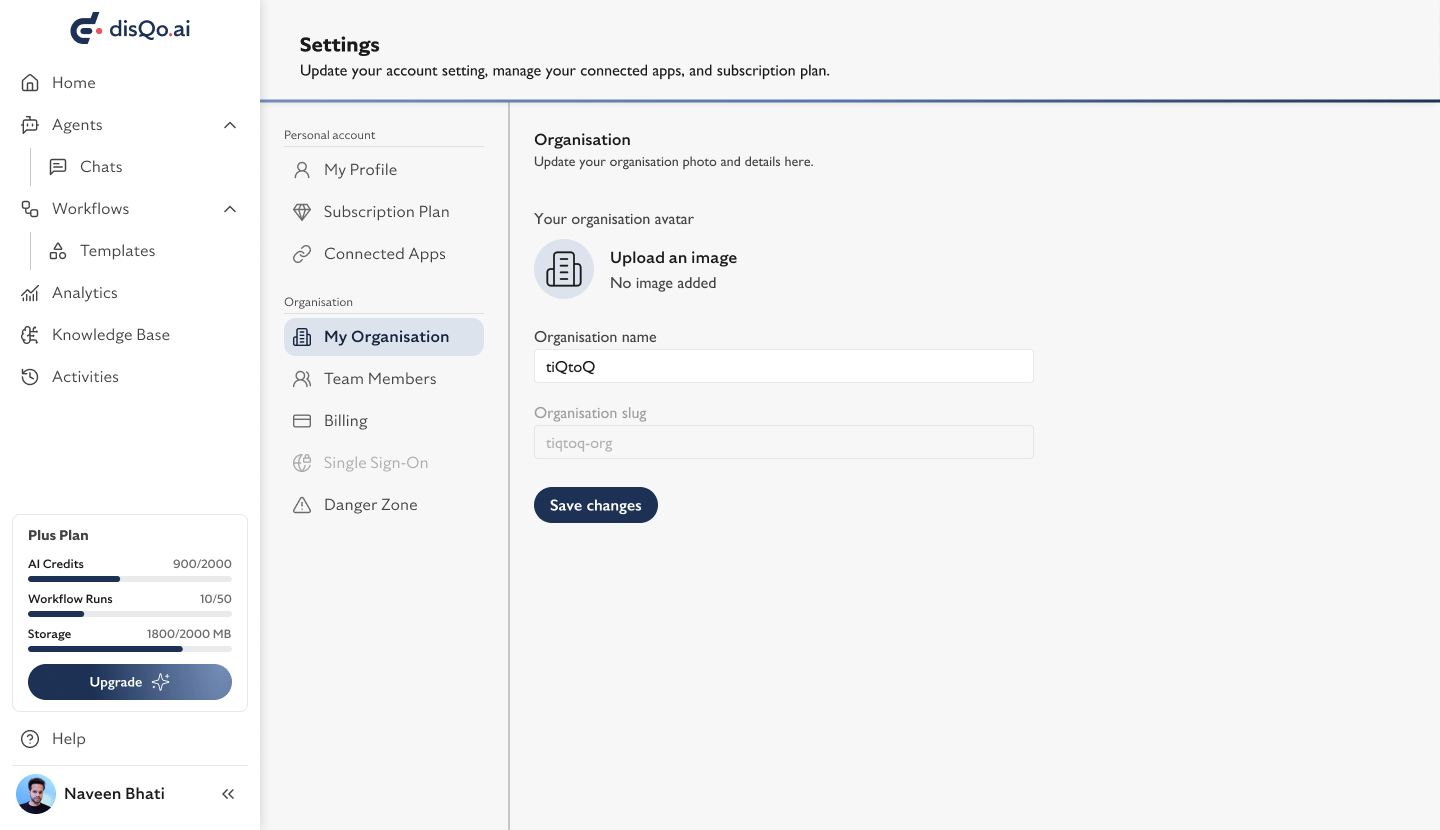Image resolution: width=1440 pixels, height=830 pixels.
Task: Go to Billing settings
Action: tap(384, 421)
